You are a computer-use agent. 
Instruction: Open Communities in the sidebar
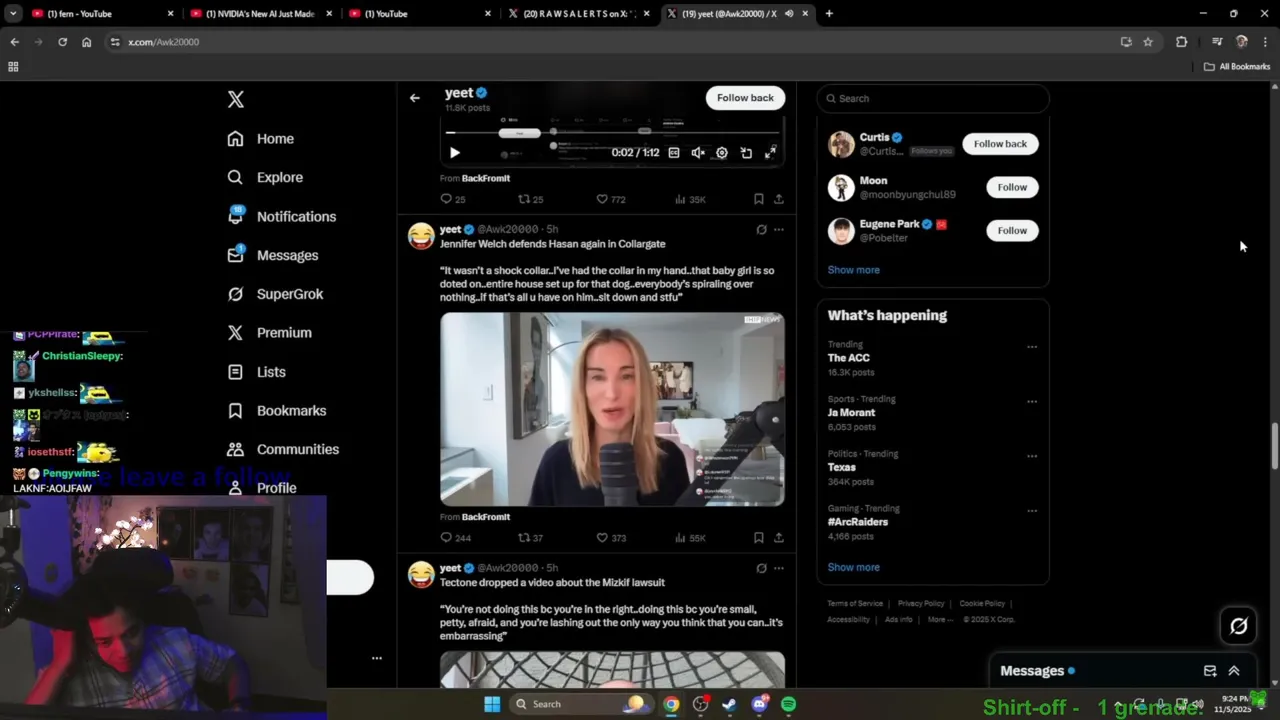[283, 449]
